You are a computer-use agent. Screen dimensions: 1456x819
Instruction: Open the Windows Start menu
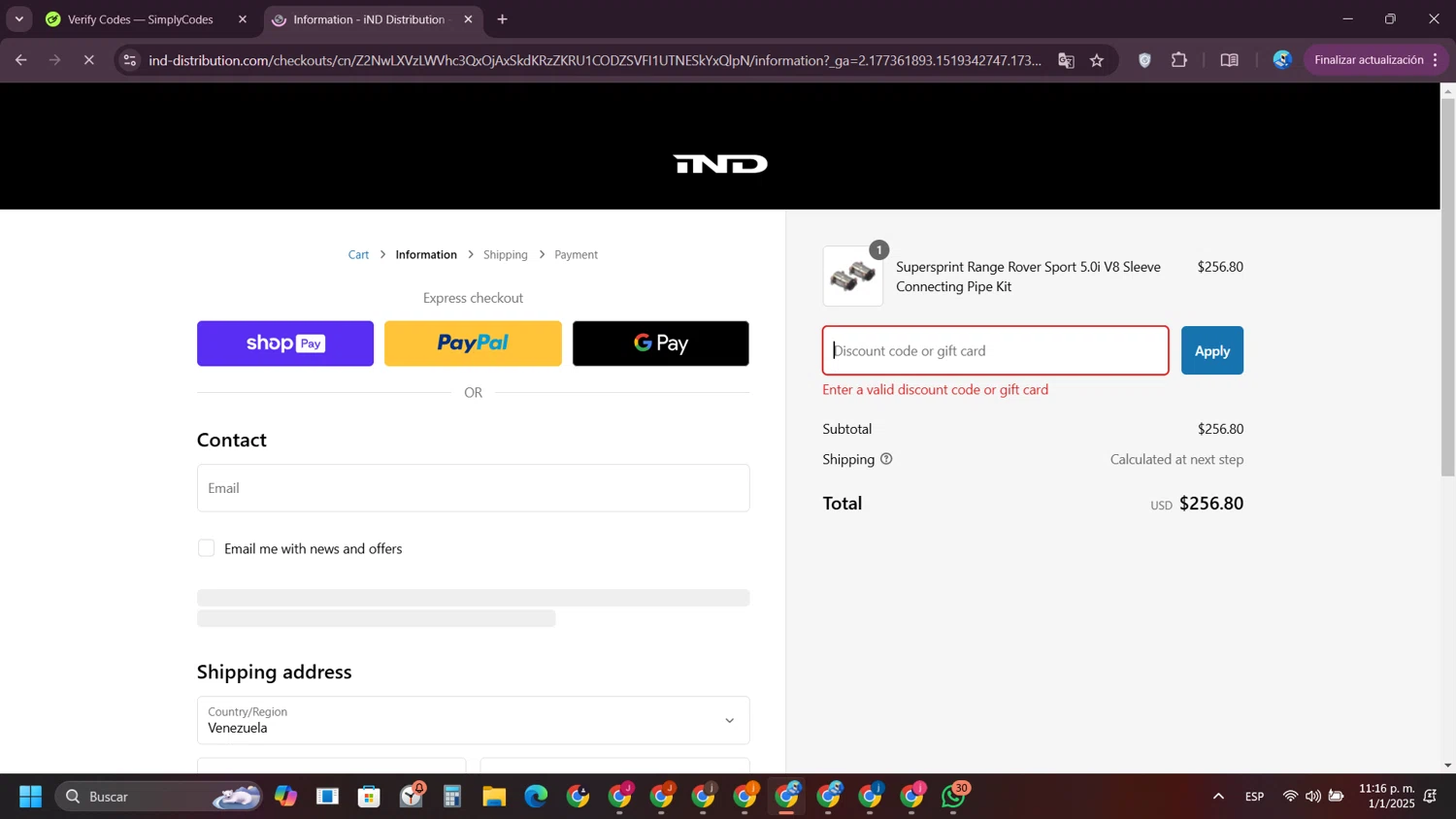pos(30,797)
